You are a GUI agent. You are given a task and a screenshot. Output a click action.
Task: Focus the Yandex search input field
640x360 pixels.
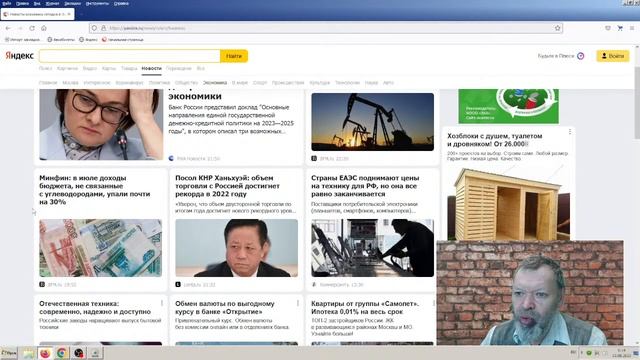point(129,56)
